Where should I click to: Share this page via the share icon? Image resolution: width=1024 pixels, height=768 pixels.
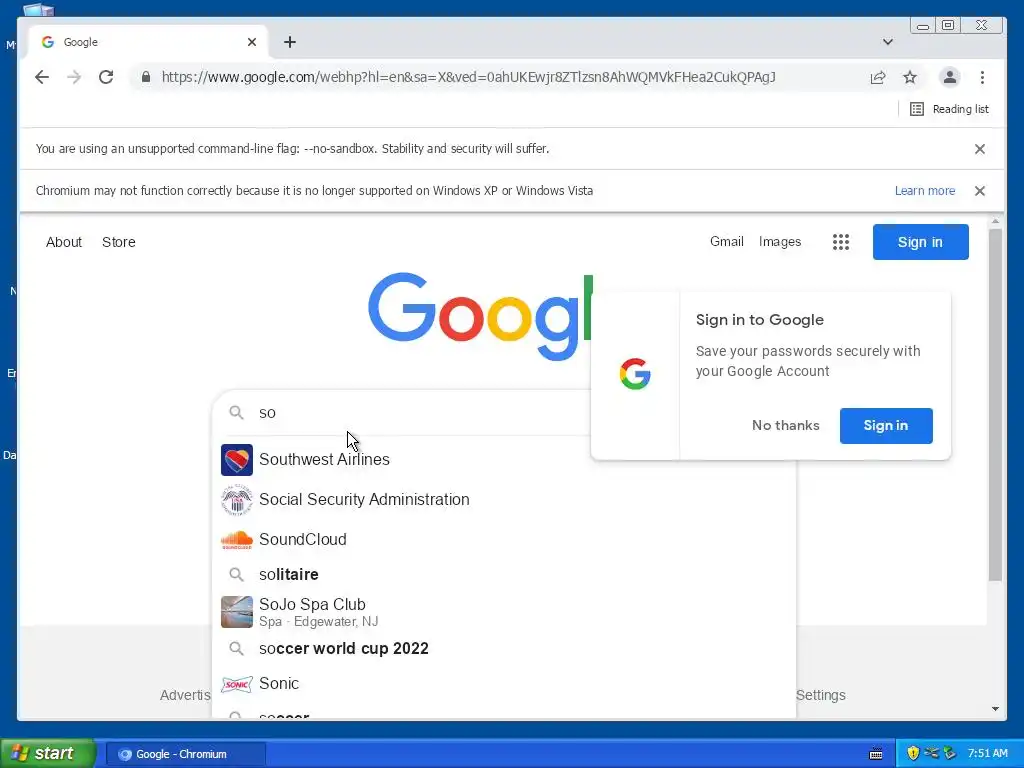(878, 77)
